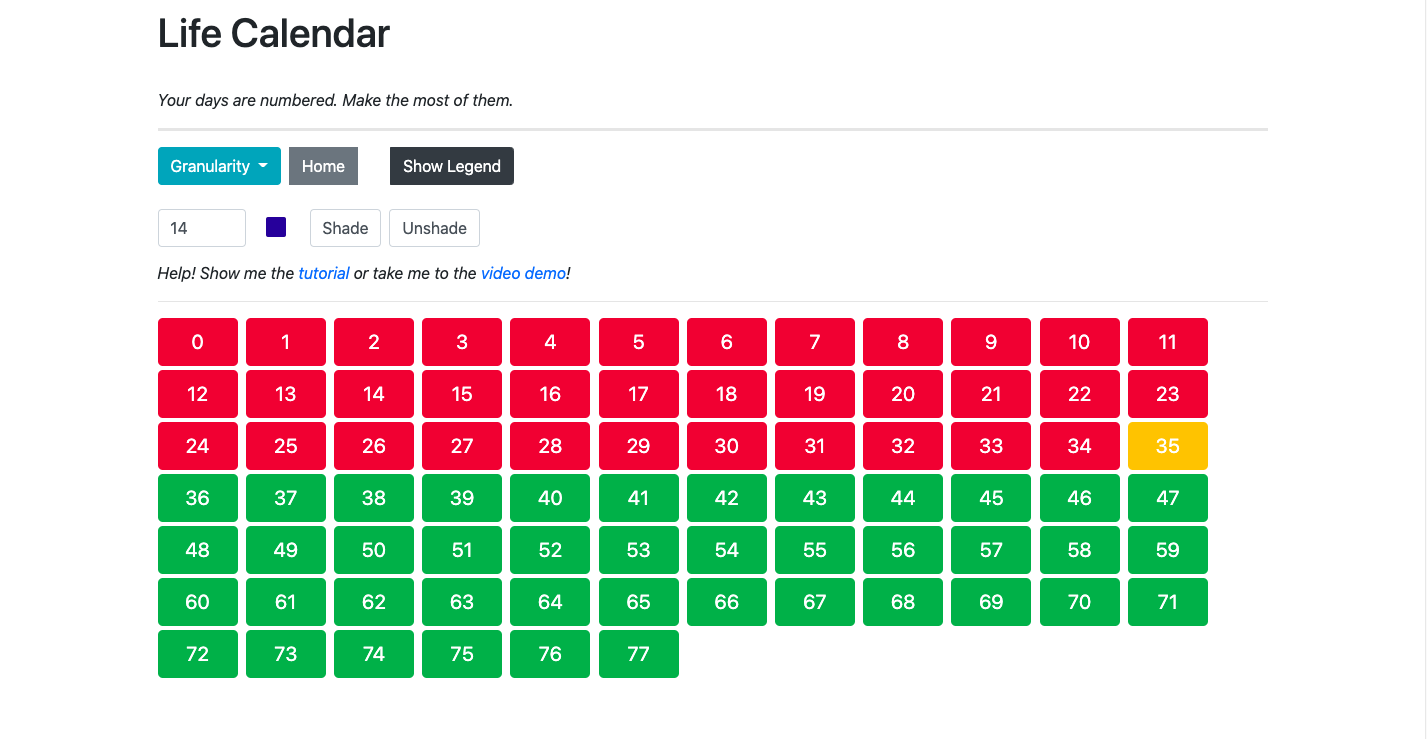The image size is (1427, 739).
Task: Open the dark blue color swatch picker
Action: [276, 227]
